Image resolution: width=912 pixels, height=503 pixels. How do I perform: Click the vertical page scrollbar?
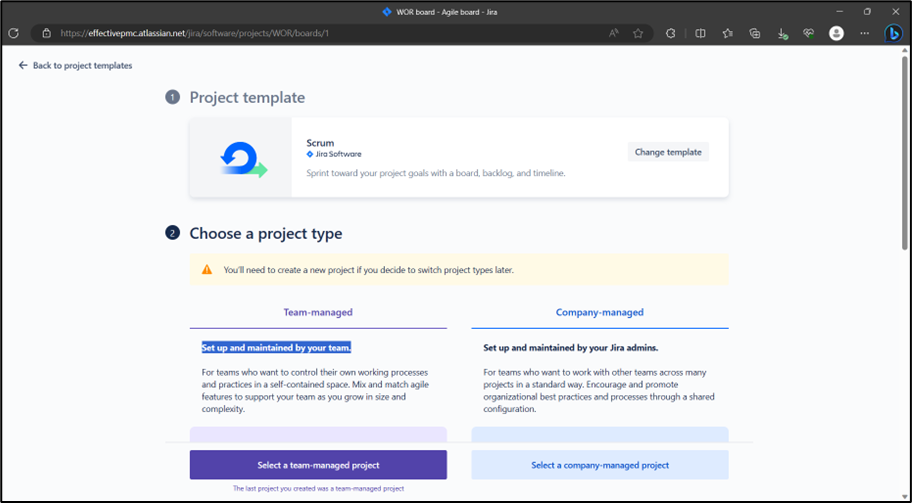pyautogui.click(x=904, y=153)
